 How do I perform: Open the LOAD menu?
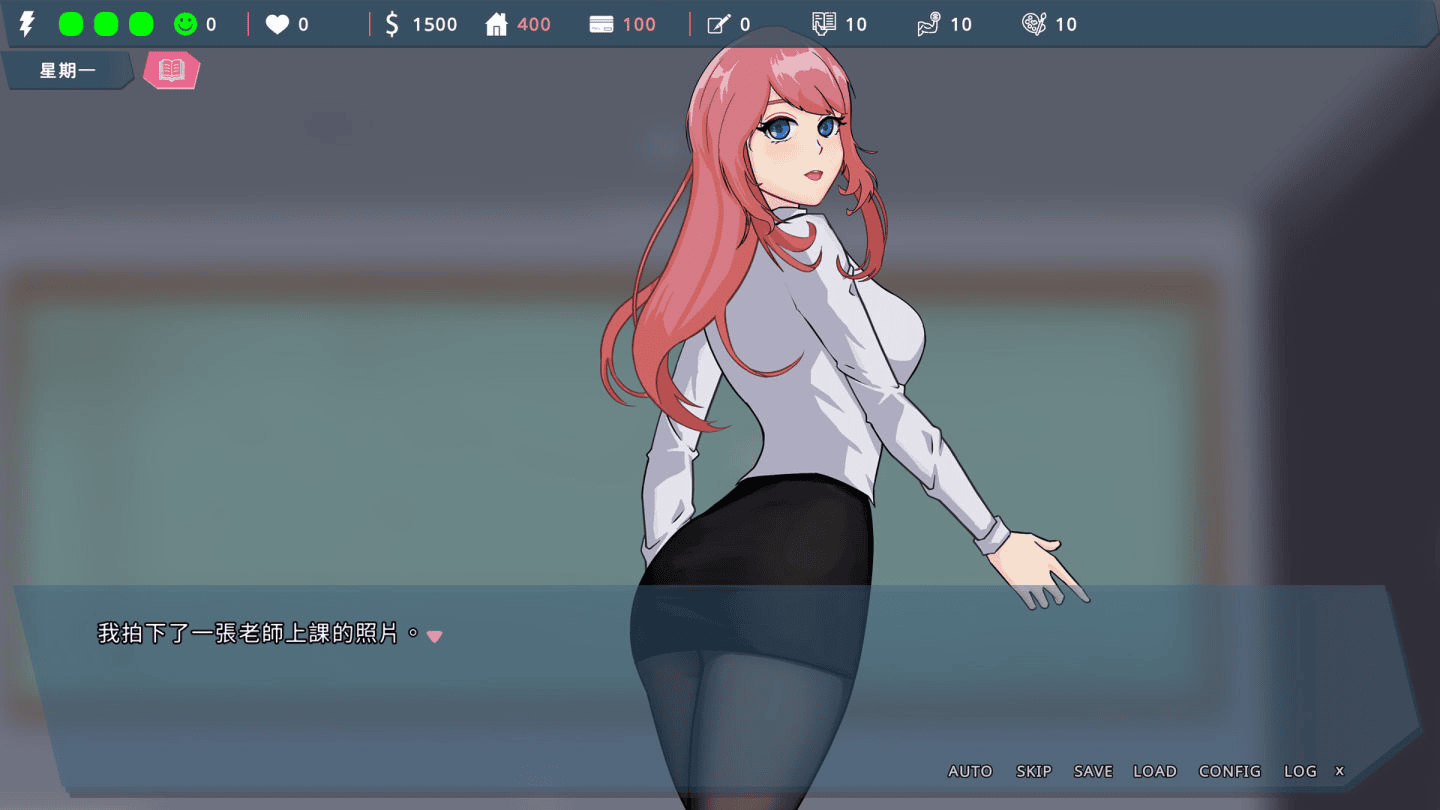point(1155,771)
